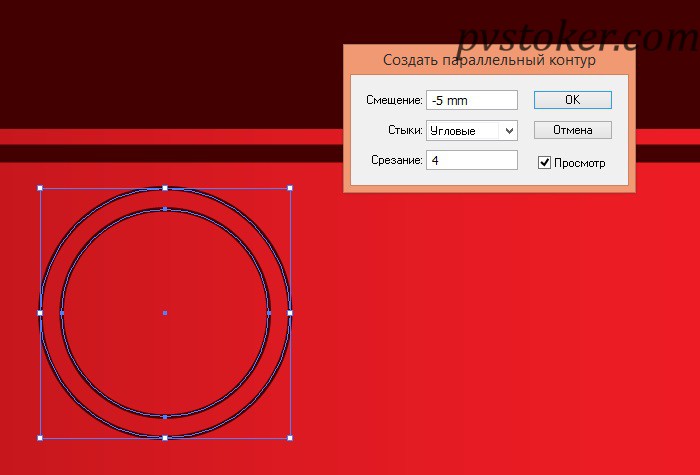
Task: Select the bottom-left bounding box handle
Action: [40, 438]
